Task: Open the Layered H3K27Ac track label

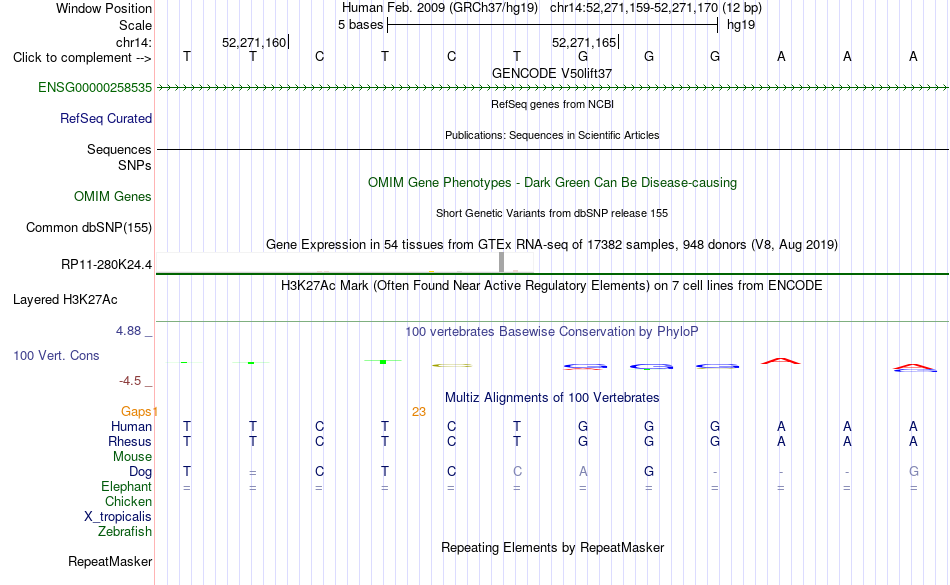Action: (65, 300)
